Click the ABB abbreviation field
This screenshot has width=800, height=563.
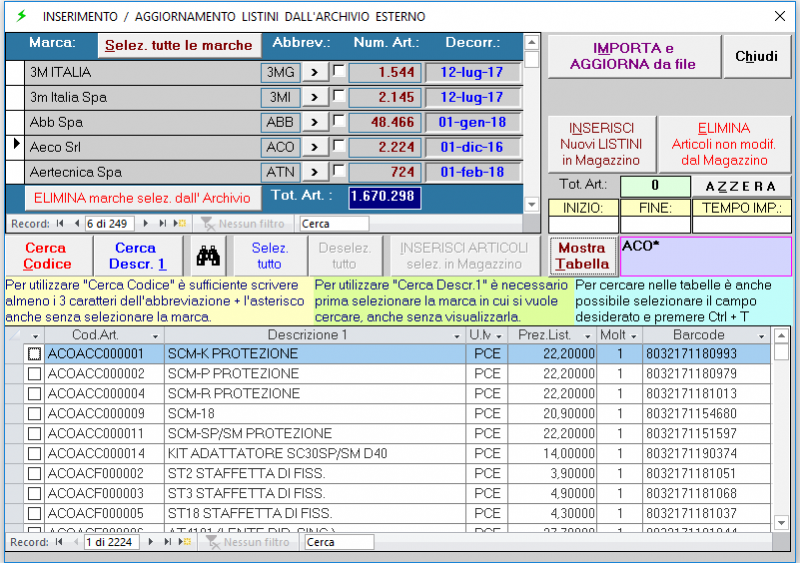click(281, 123)
